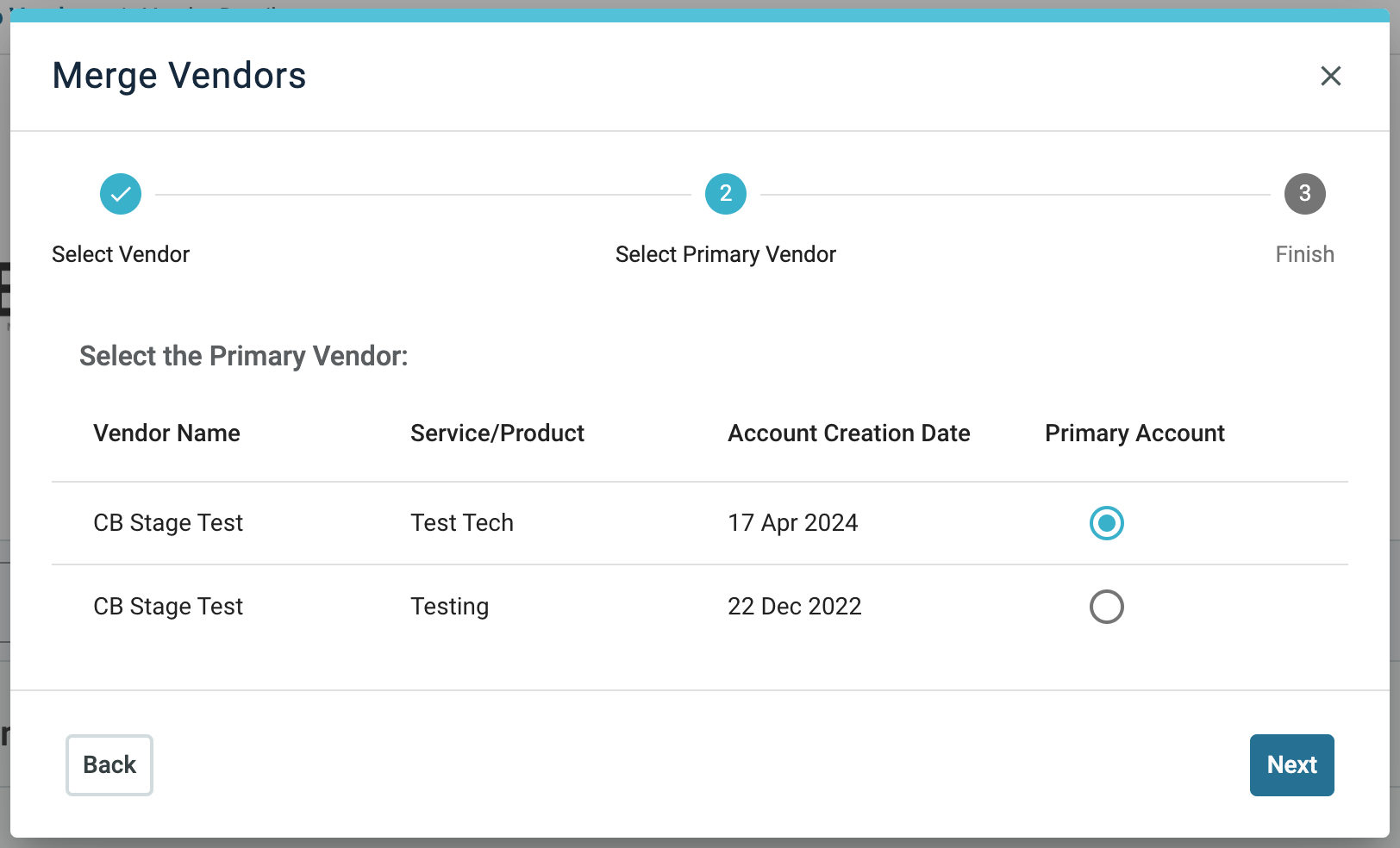
Task: Click the Service/Product column header
Action: click(497, 433)
